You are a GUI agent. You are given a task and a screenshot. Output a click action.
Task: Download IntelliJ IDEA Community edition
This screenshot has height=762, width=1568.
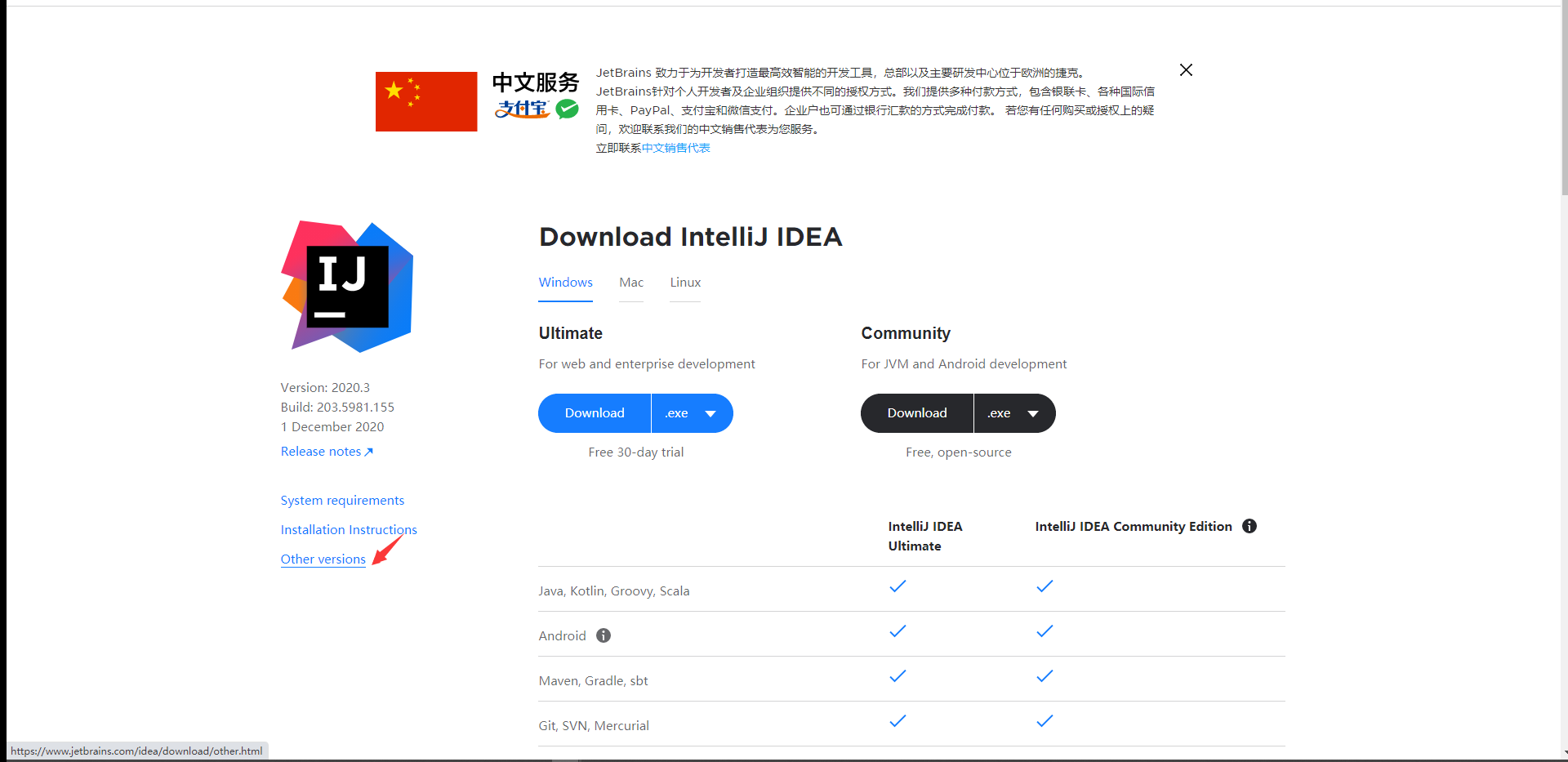click(x=917, y=413)
